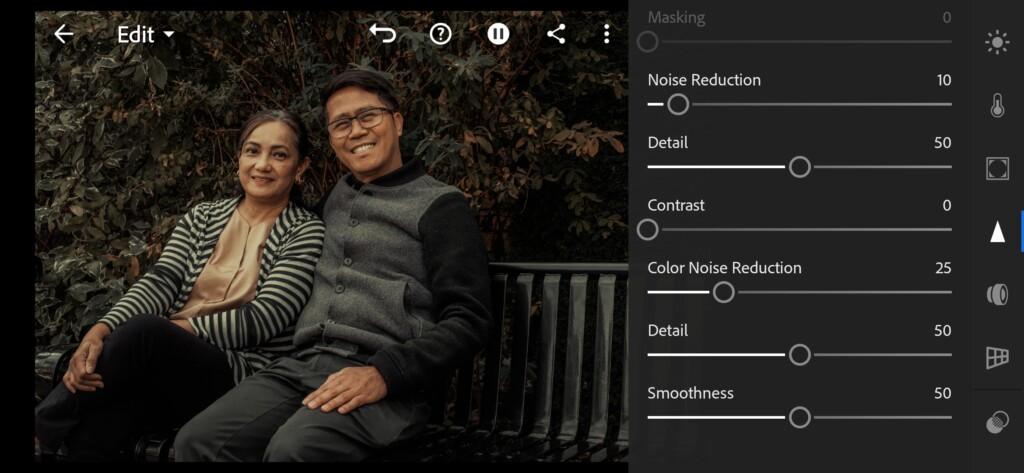Adjust the Noise Reduction slider handle
The width and height of the screenshot is (1024, 473).
click(x=678, y=104)
